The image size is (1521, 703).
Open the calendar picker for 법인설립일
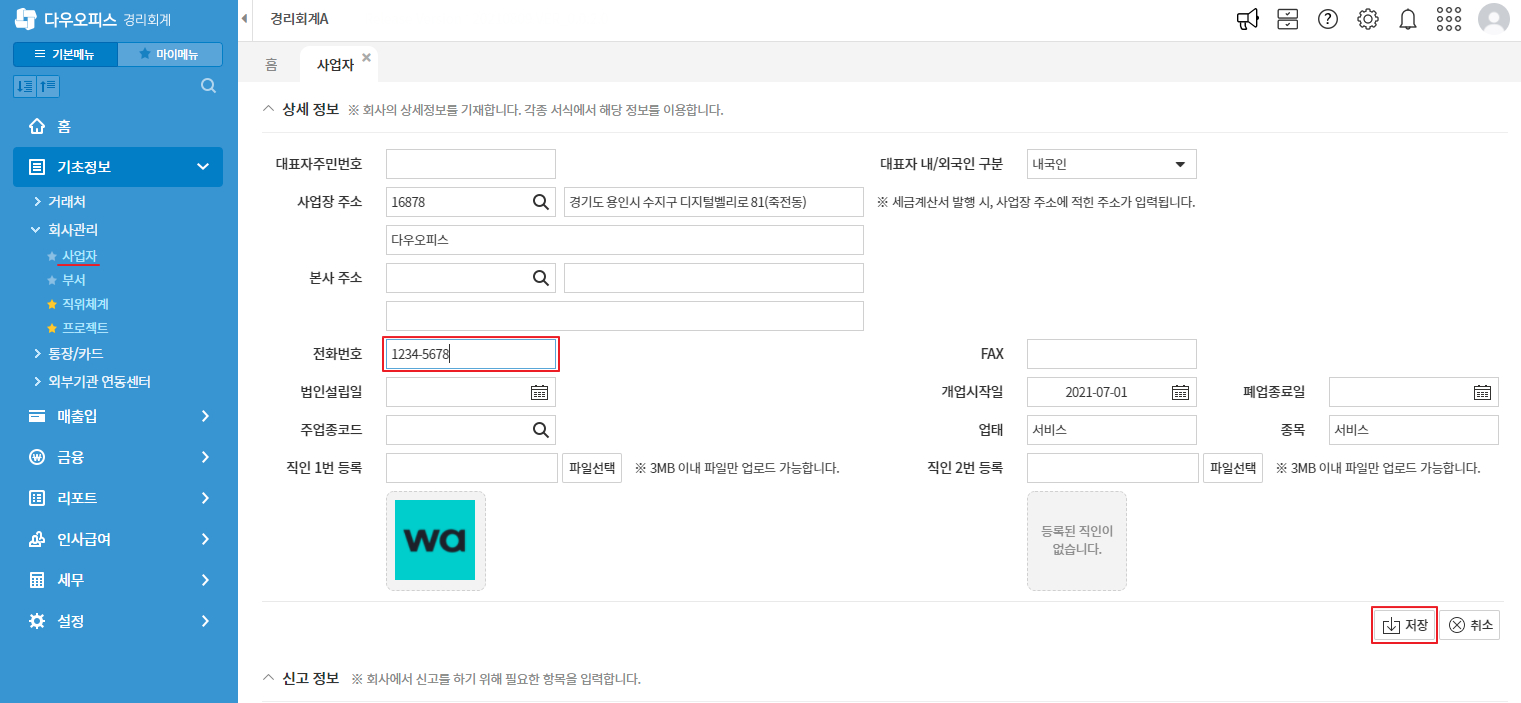point(539,391)
